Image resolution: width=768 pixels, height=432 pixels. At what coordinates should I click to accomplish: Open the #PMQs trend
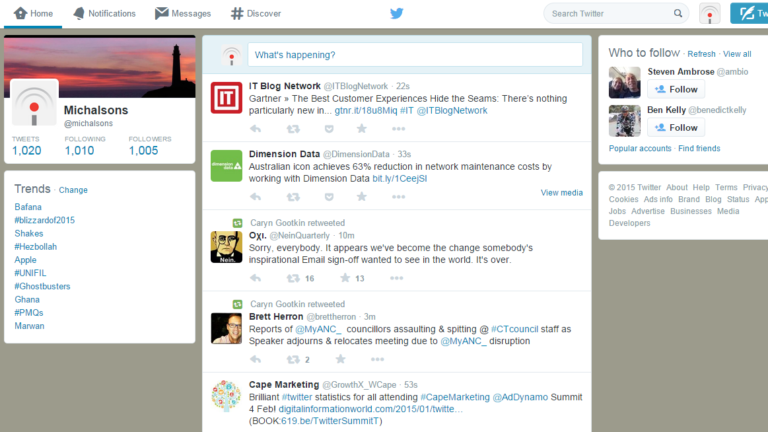click(x=29, y=312)
